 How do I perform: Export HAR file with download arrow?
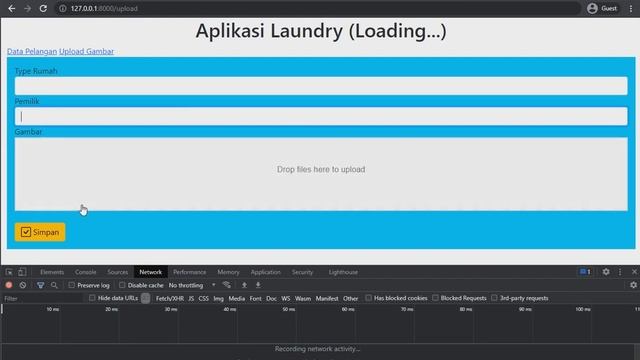[x=258, y=285]
